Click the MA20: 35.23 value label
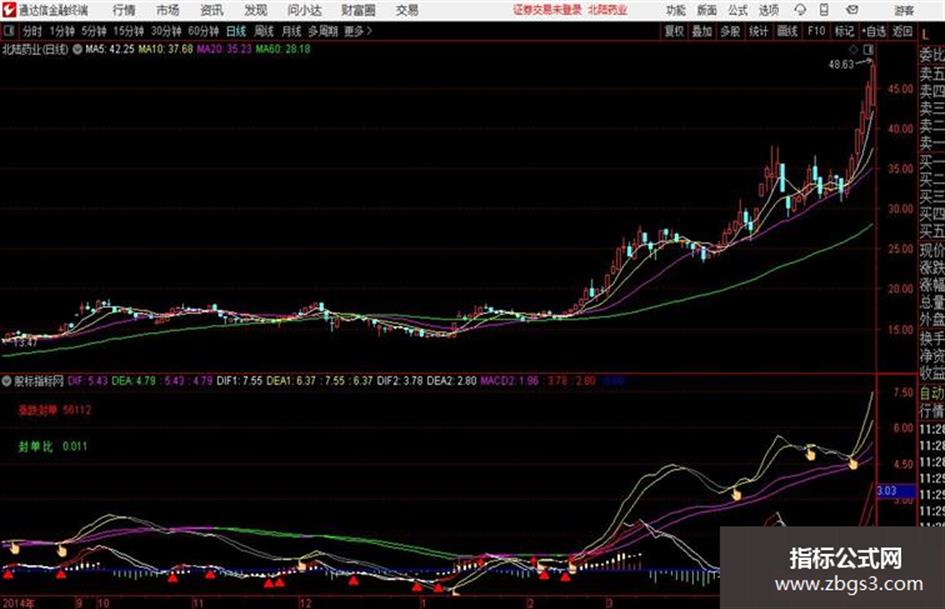Viewport: 945px width, 609px height. (x=224, y=49)
